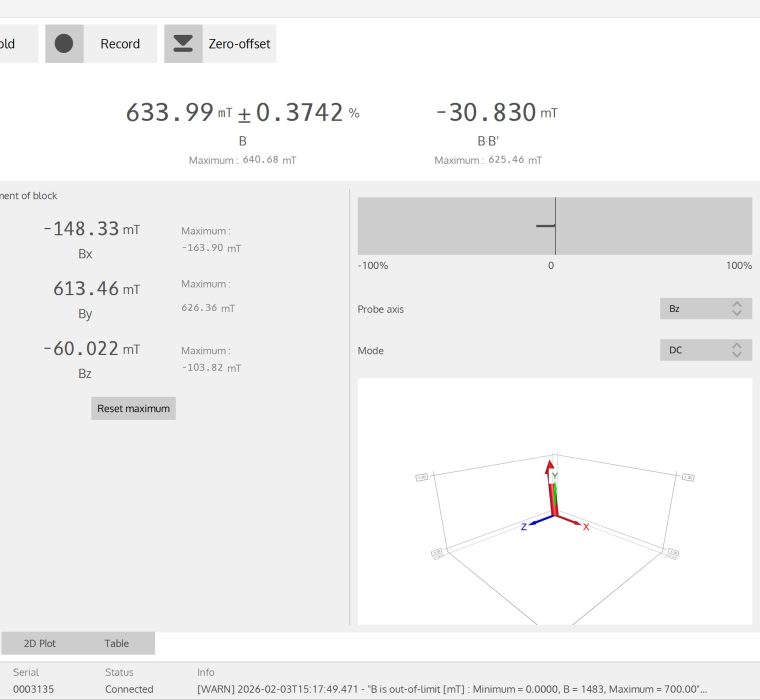
Task: Click the field percentage bar gauge
Action: pos(554,226)
